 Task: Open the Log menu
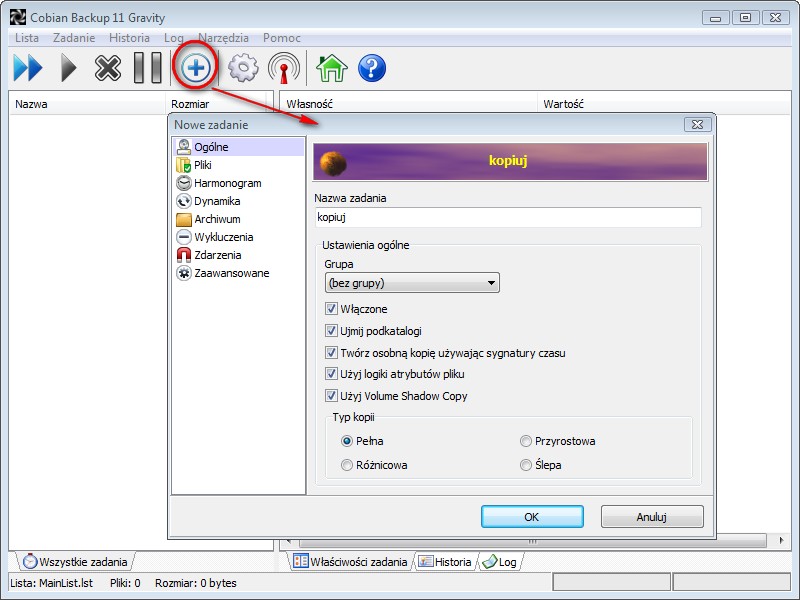point(173,38)
